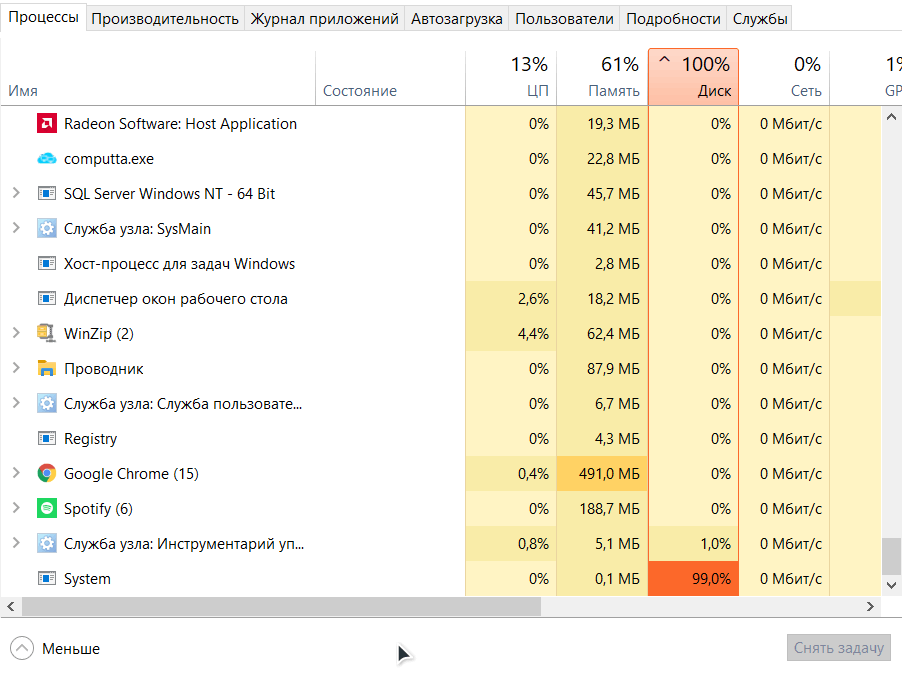Screen dimensions: 902x678
Task: Expand the Google Chrome process group
Action: 16,474
